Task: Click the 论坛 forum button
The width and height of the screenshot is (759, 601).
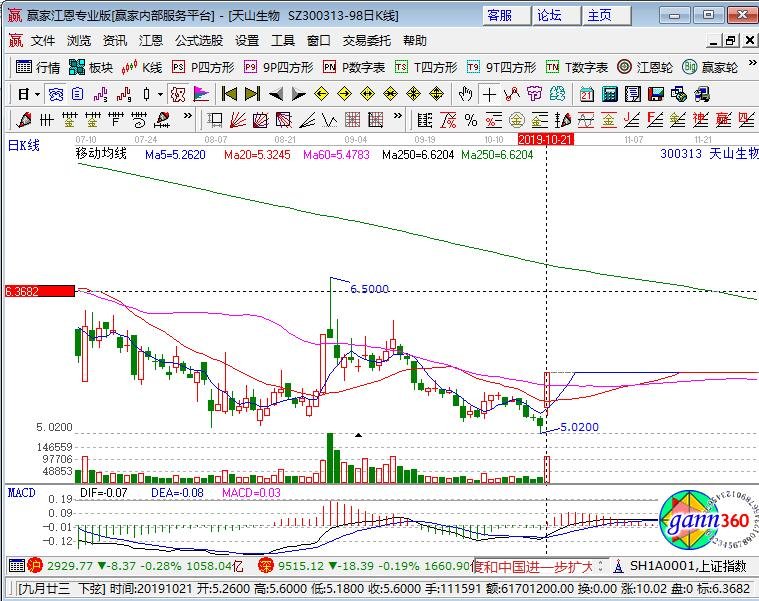Action: (556, 15)
